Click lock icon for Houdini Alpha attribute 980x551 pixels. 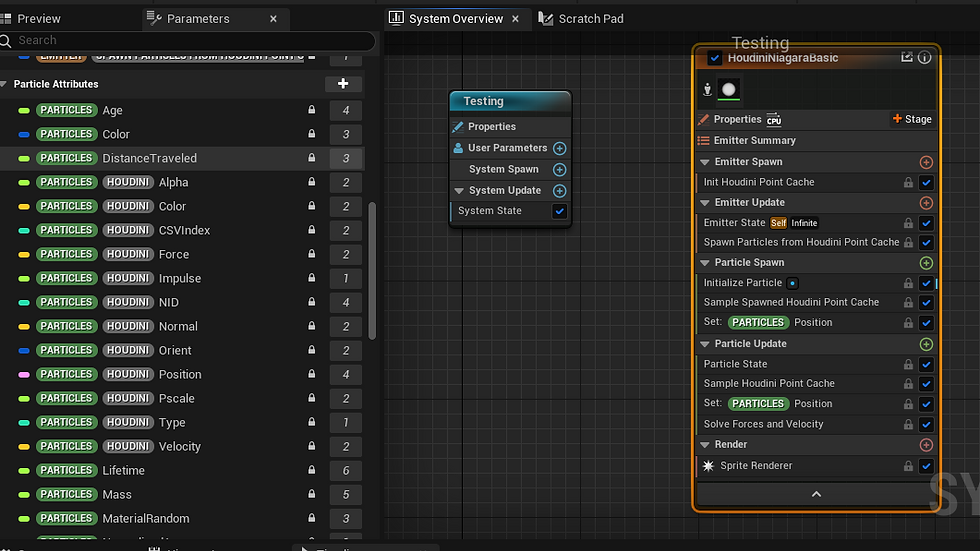[311, 182]
